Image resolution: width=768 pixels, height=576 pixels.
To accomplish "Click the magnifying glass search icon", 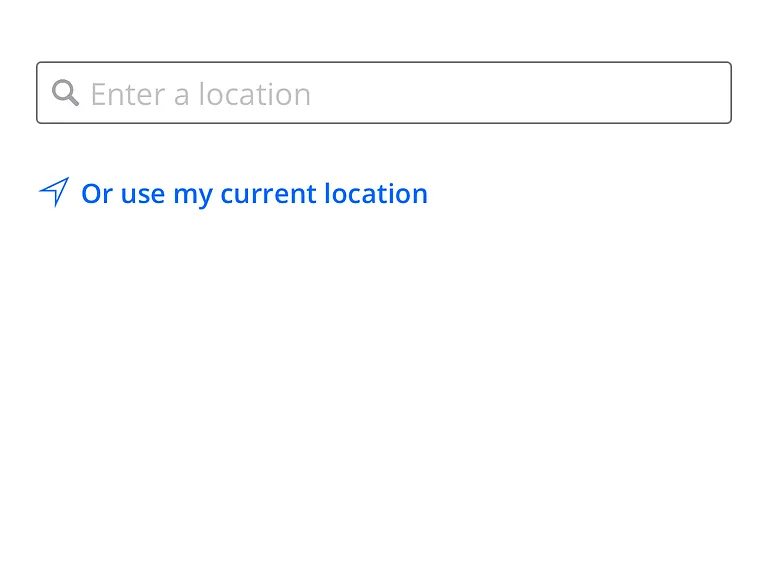I will [x=65, y=93].
